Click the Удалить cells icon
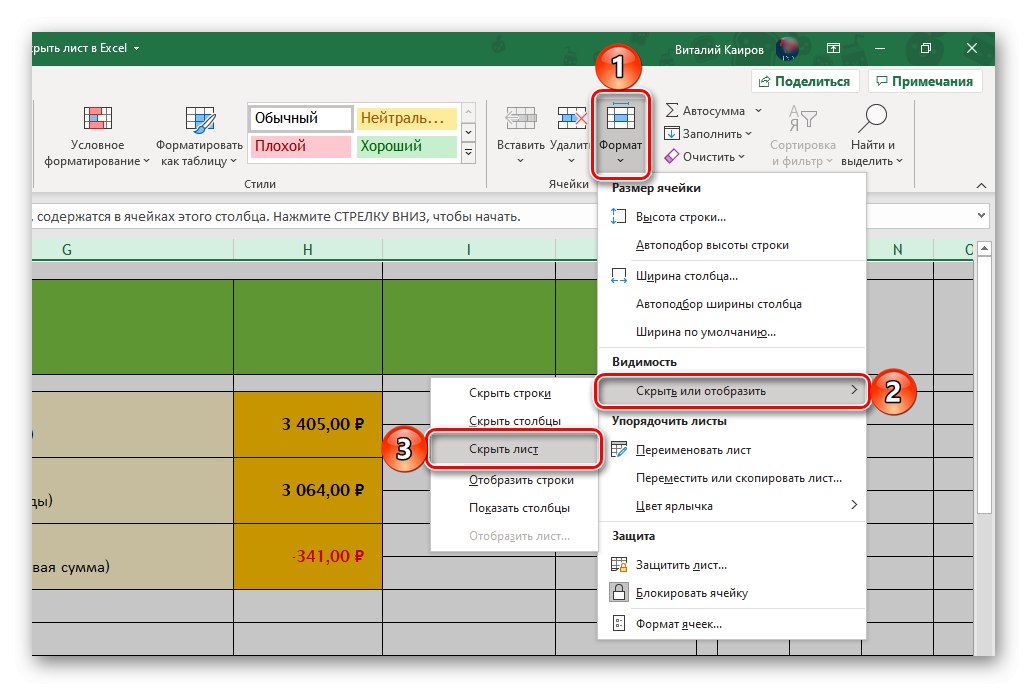 click(x=570, y=118)
